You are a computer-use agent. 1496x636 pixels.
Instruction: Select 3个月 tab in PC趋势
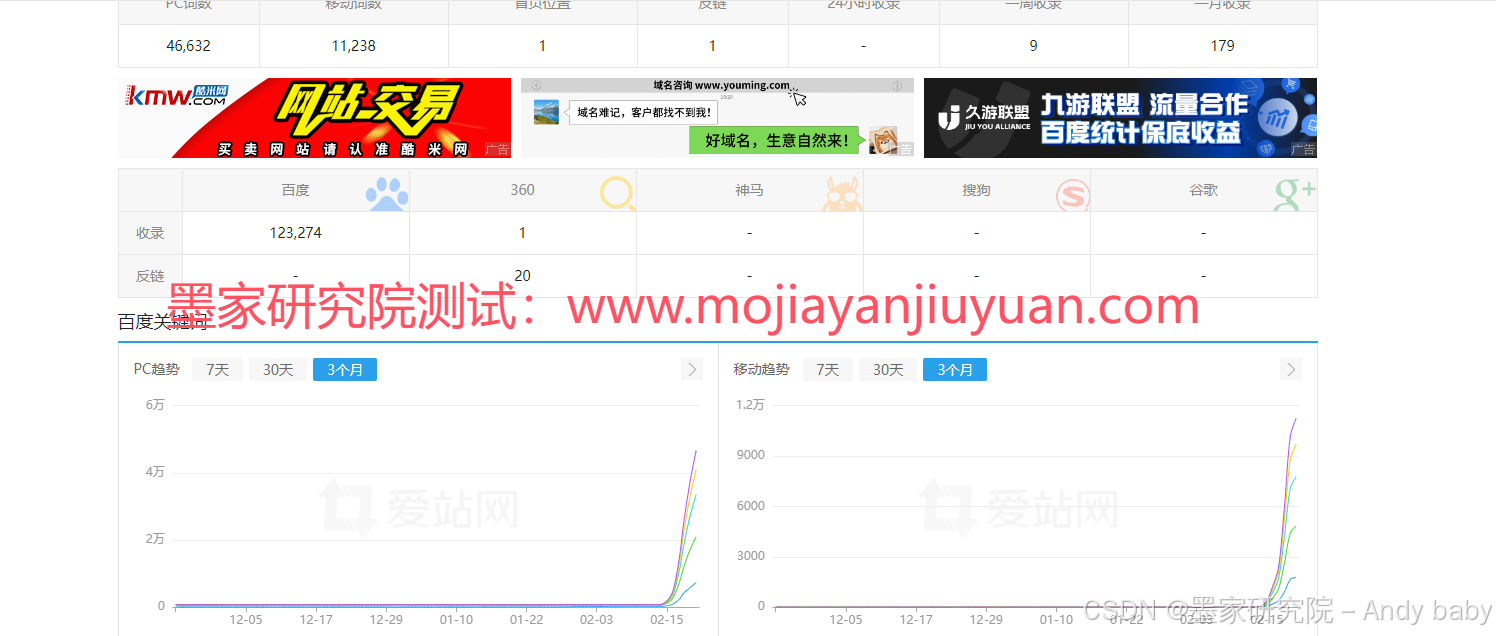pos(345,370)
